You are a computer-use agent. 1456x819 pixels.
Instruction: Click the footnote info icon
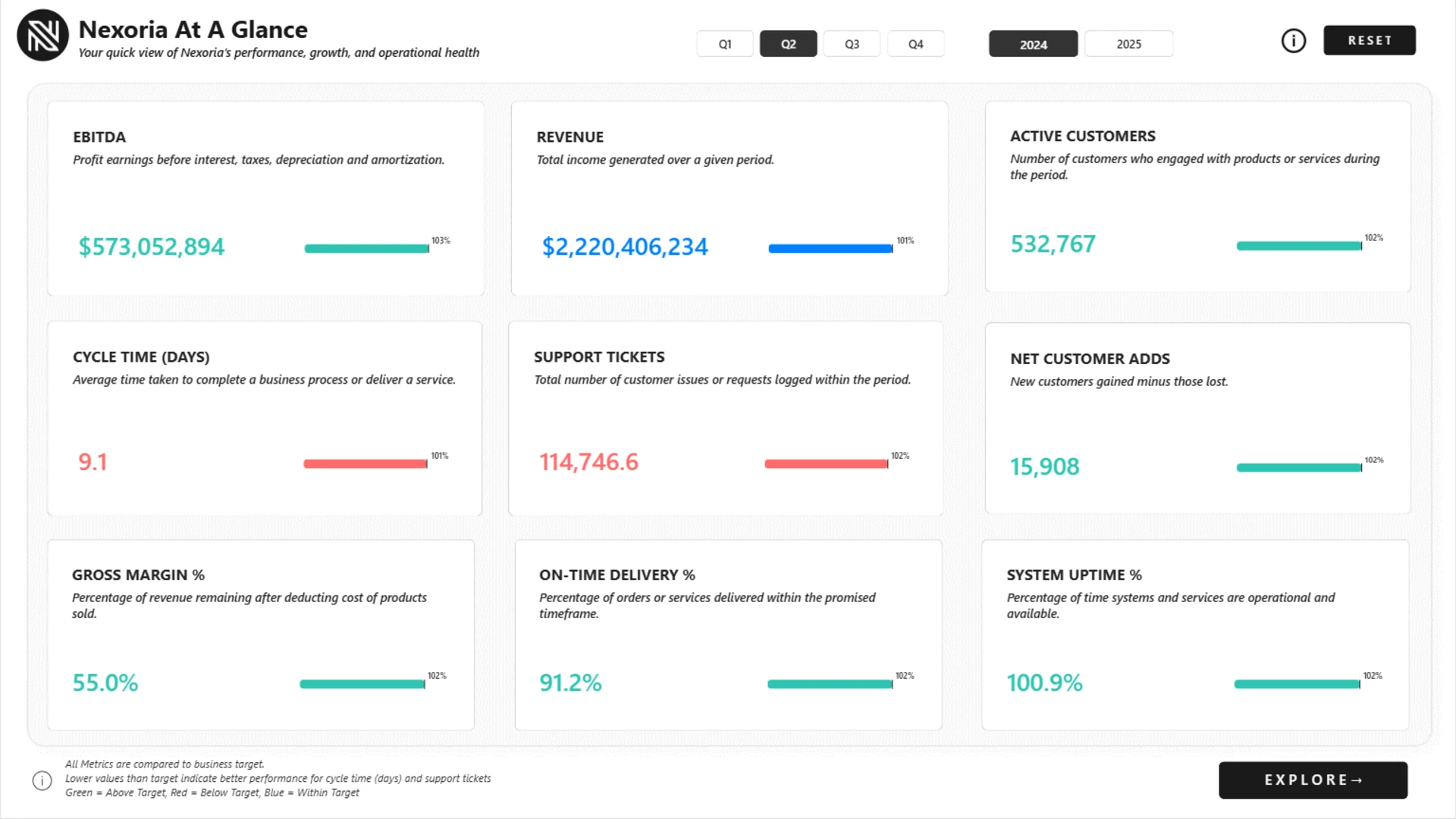[42, 780]
